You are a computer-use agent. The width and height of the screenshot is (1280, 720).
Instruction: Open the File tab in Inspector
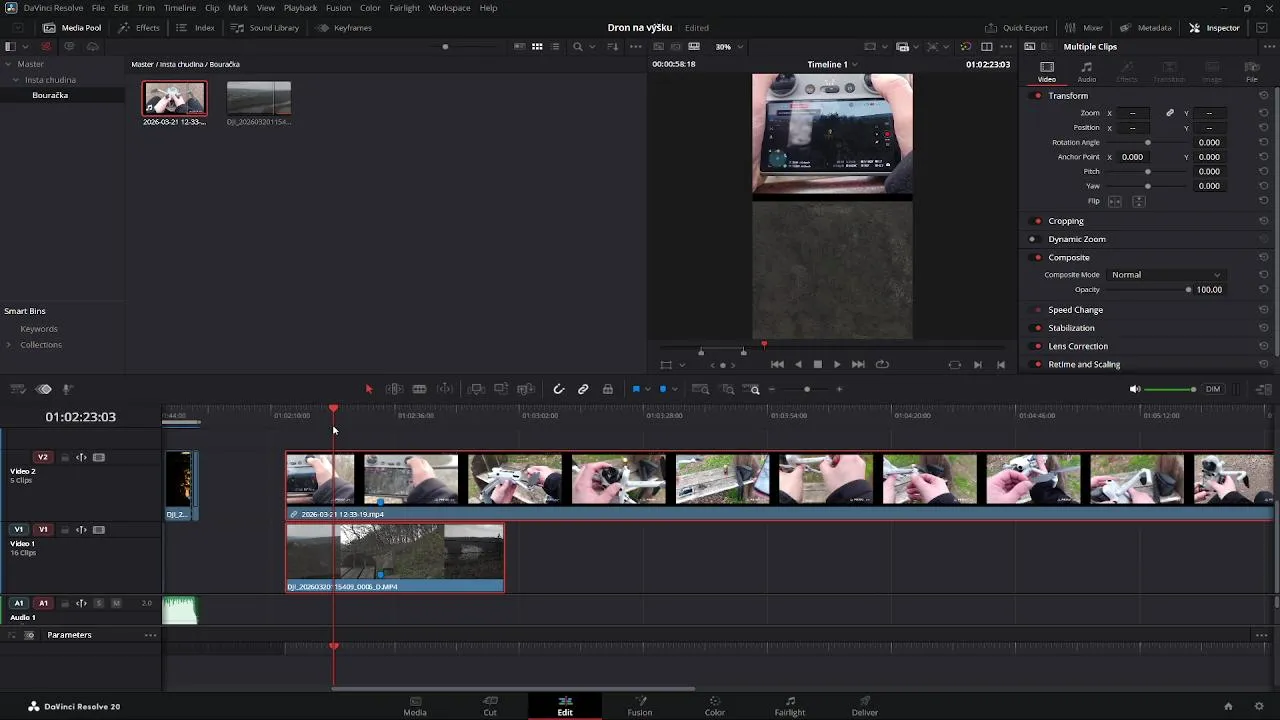pos(1251,72)
